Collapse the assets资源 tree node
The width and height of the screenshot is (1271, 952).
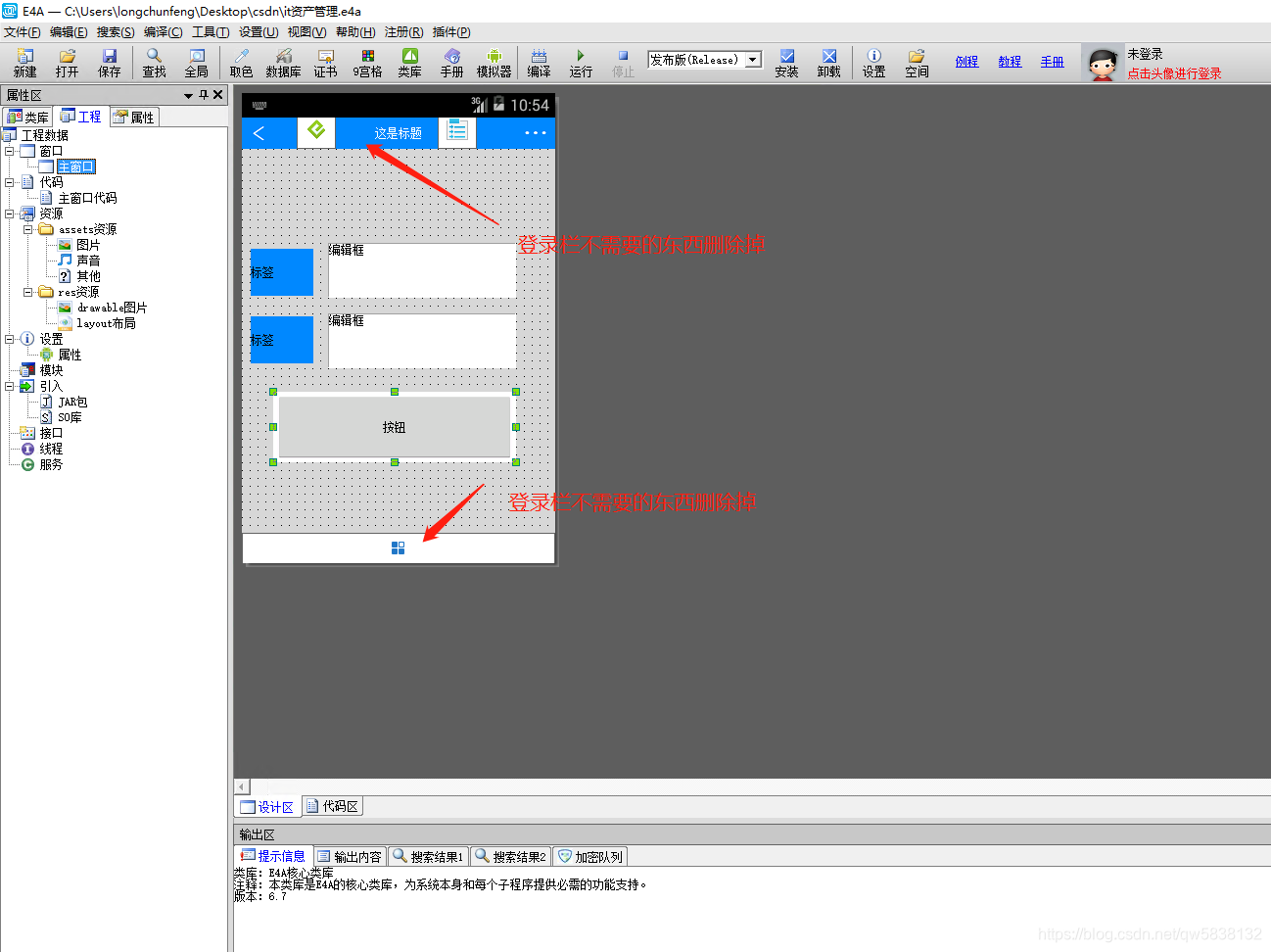[27, 229]
